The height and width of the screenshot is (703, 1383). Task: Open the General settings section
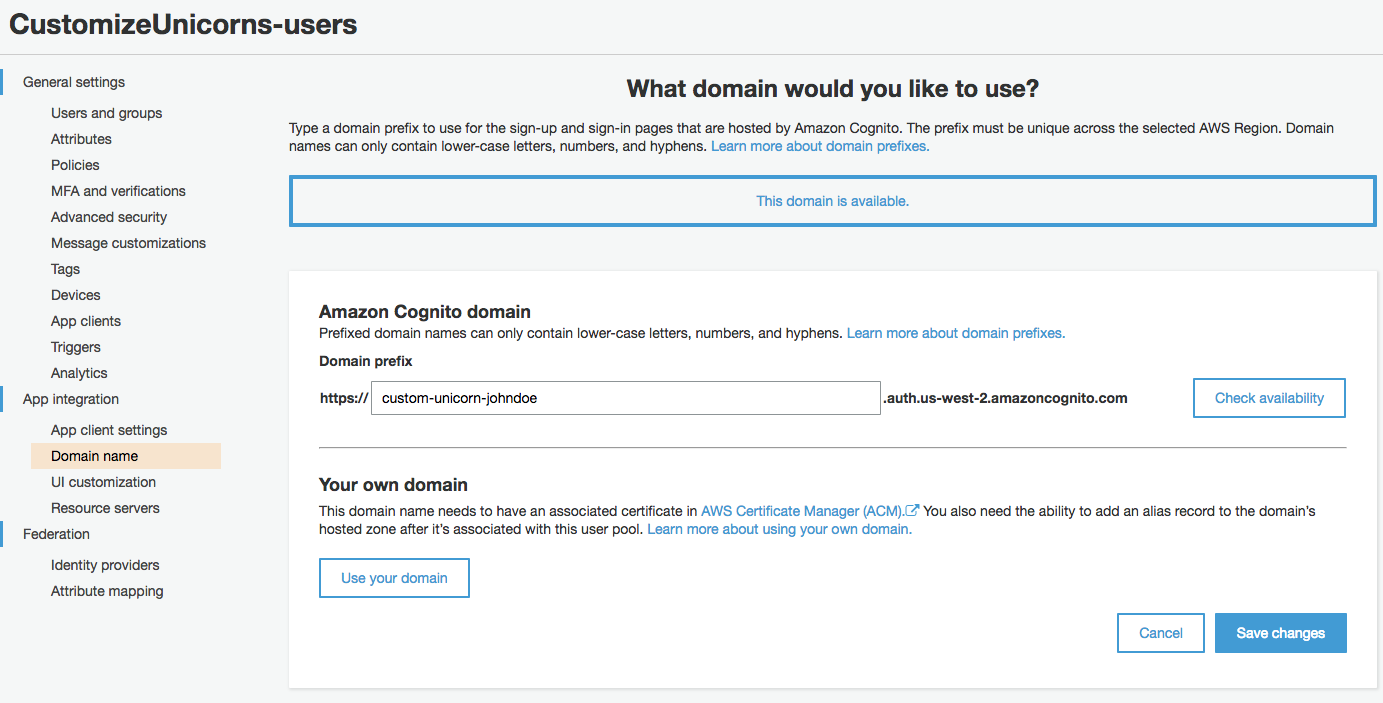(x=74, y=82)
